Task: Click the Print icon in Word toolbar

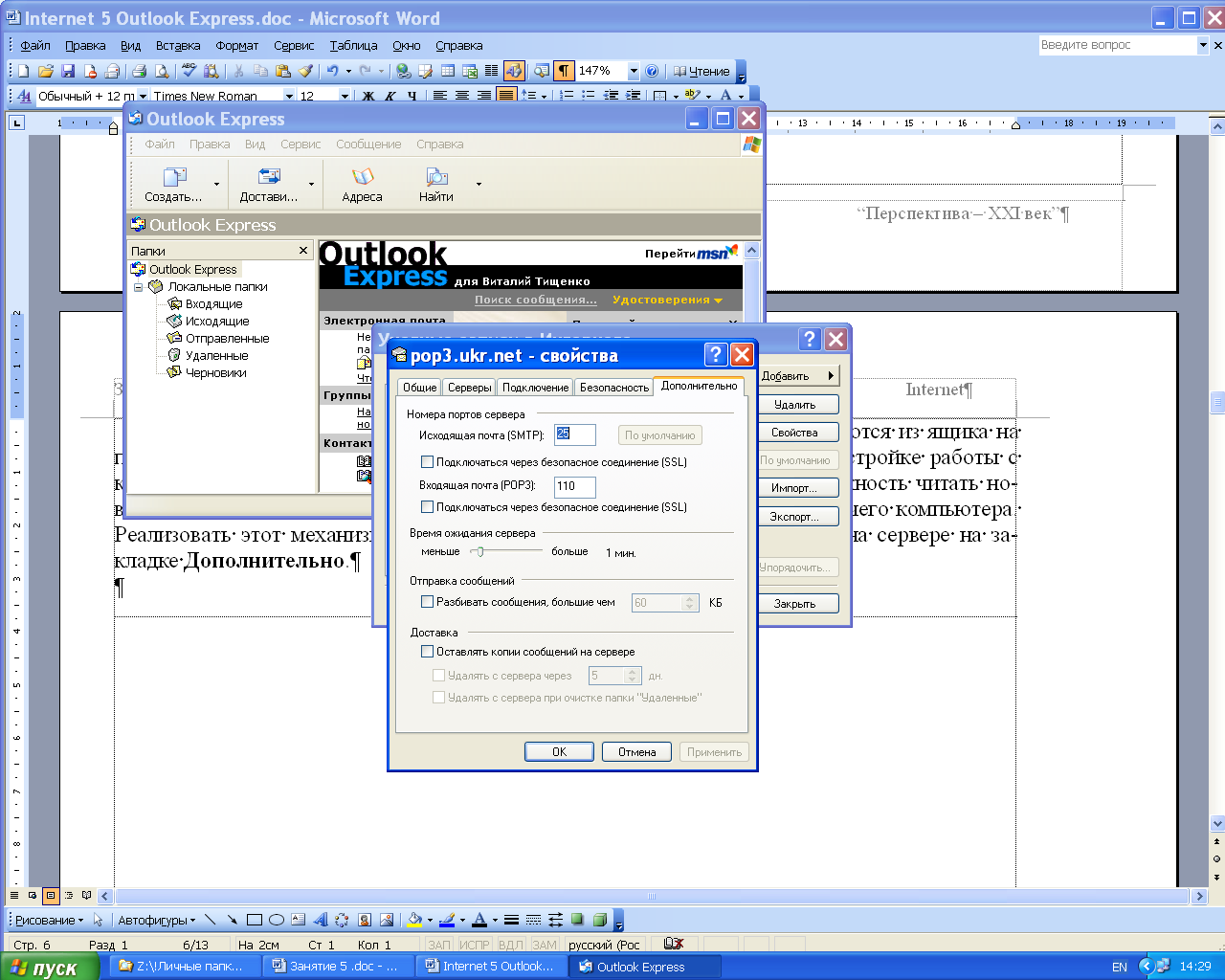Action: [x=139, y=71]
